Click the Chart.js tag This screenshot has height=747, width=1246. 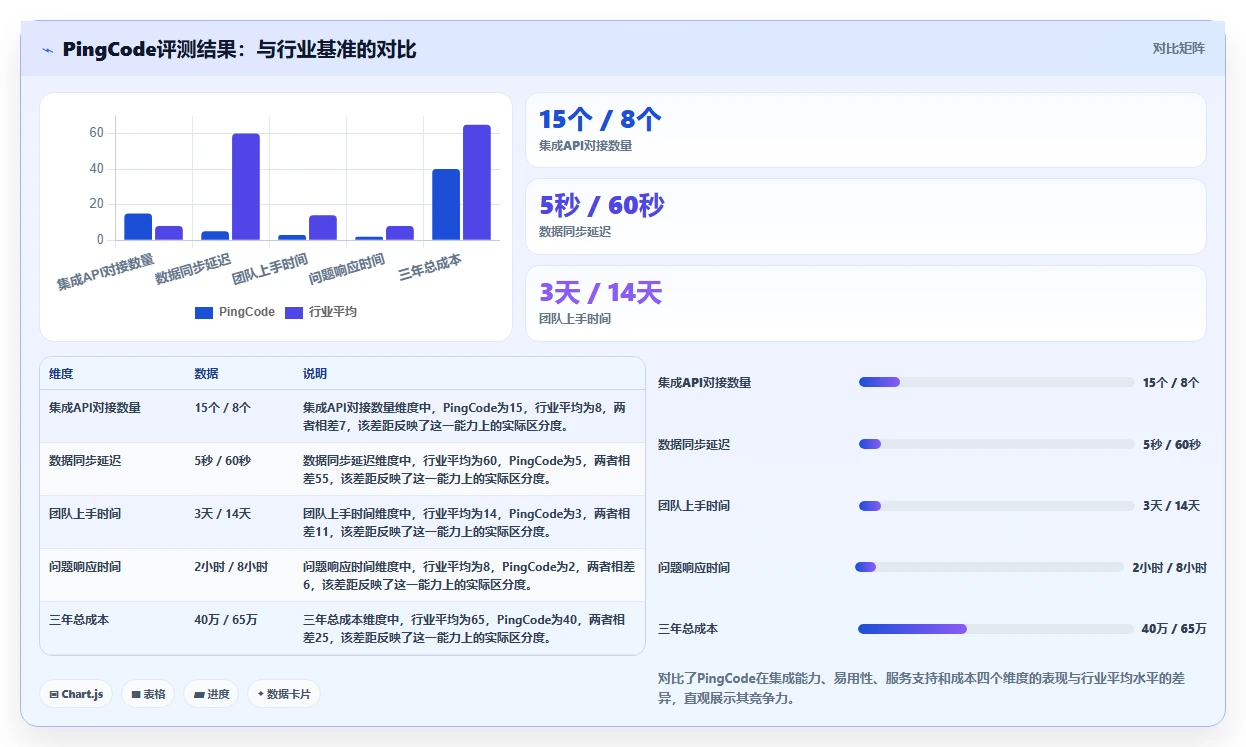tap(76, 694)
